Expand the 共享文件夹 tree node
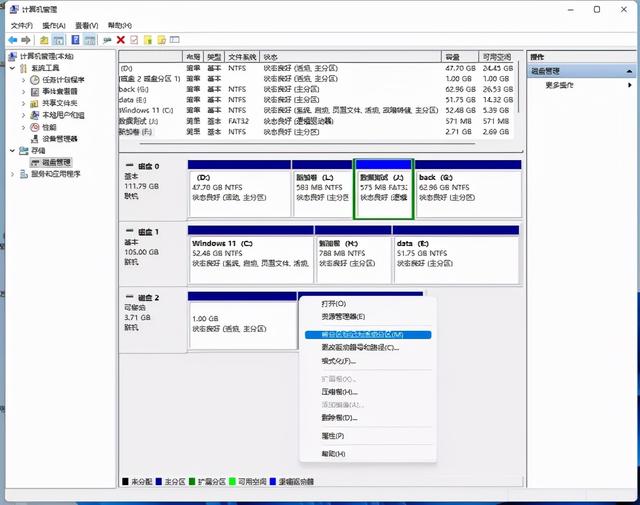 click(23, 103)
